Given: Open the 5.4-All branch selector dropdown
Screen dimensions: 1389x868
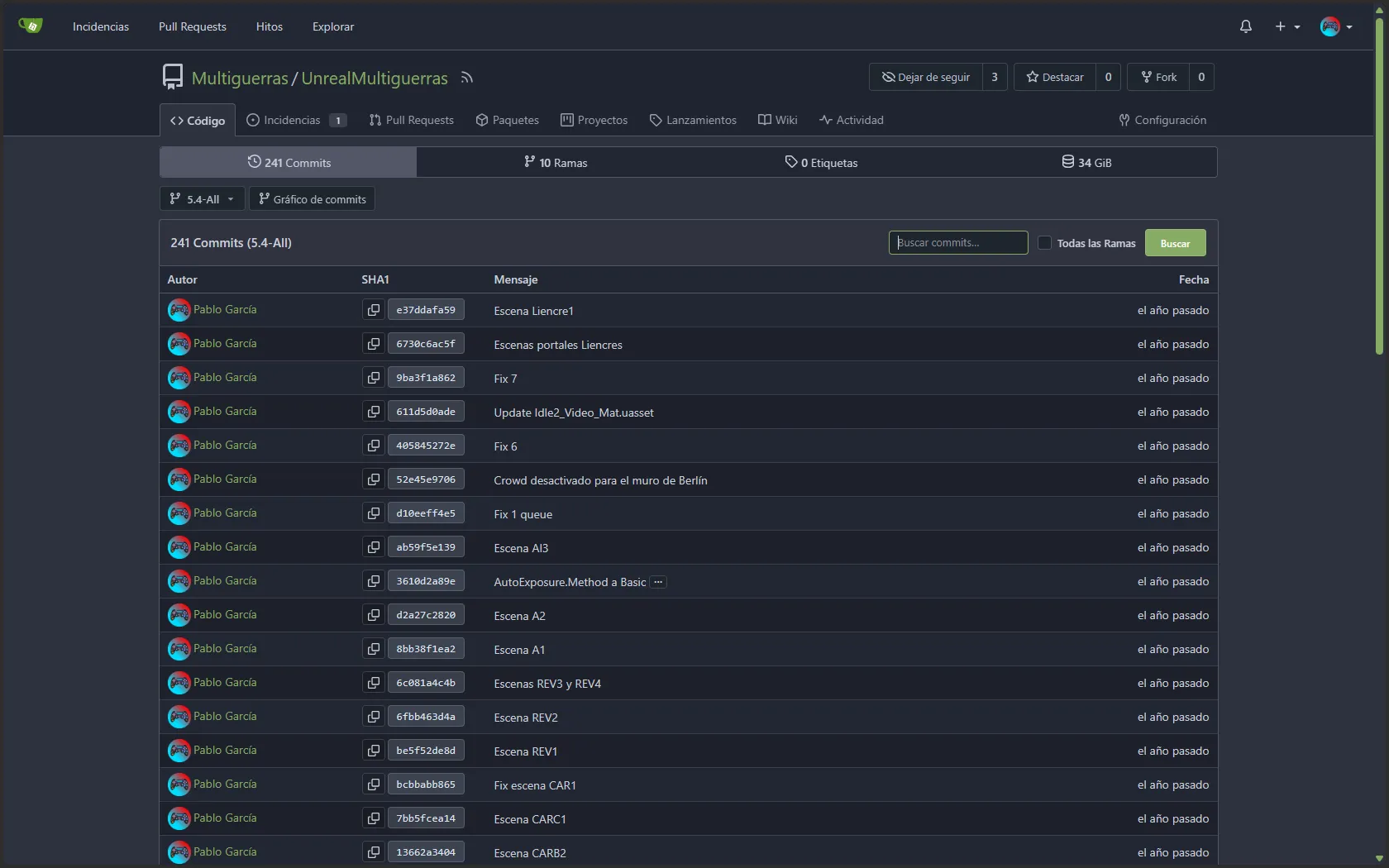Looking at the screenshot, I should coord(202,199).
